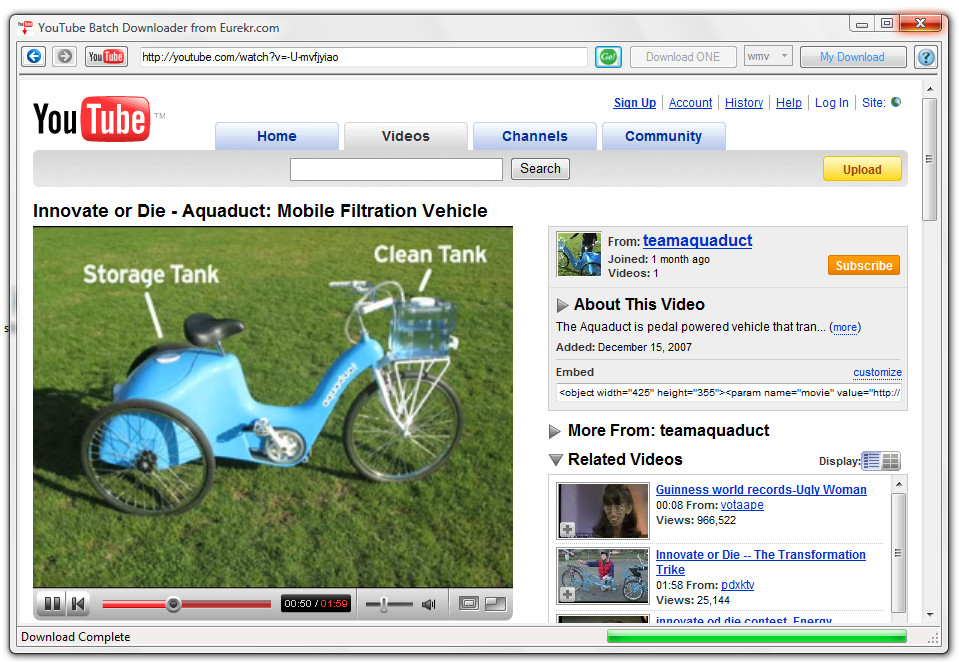Click the Sign Up link
Screen dimensions: 959x663
coord(635,103)
